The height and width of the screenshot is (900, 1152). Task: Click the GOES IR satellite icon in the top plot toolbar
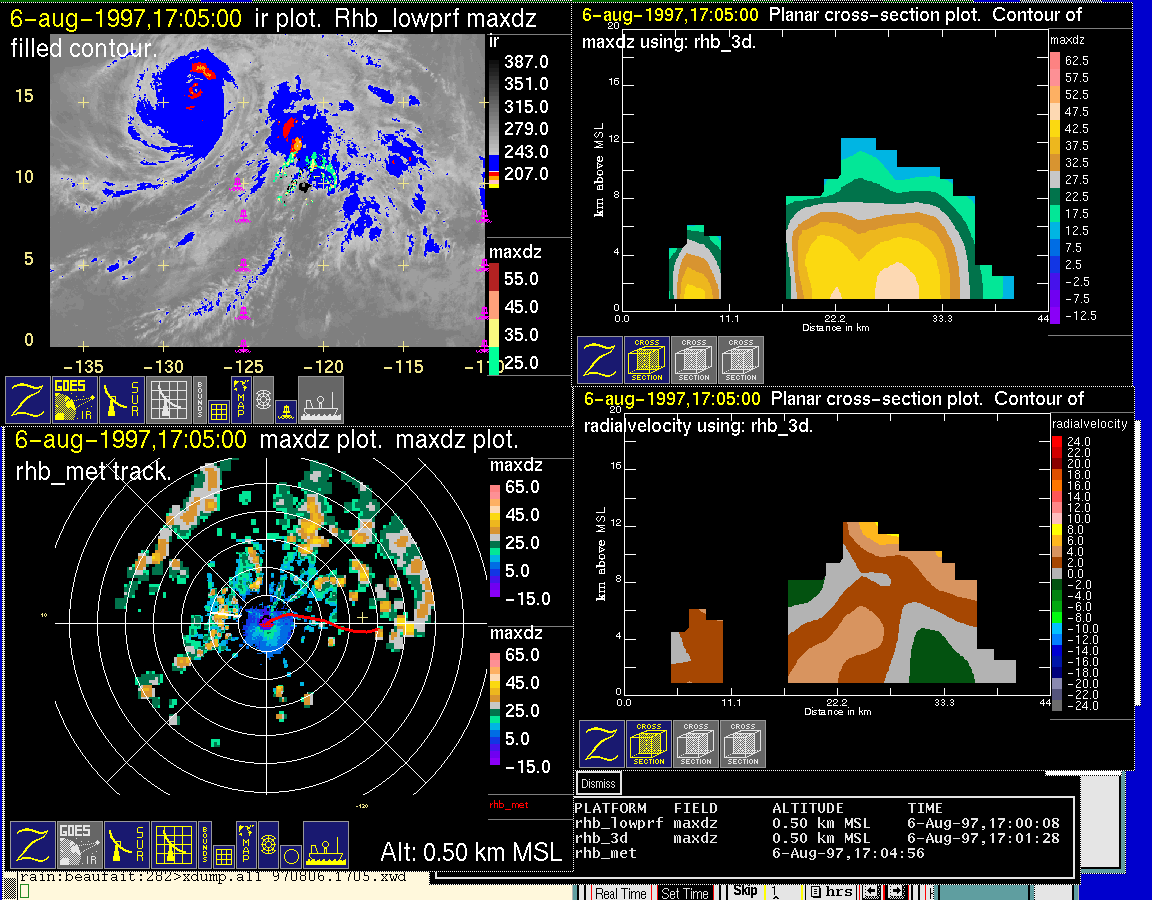76,399
